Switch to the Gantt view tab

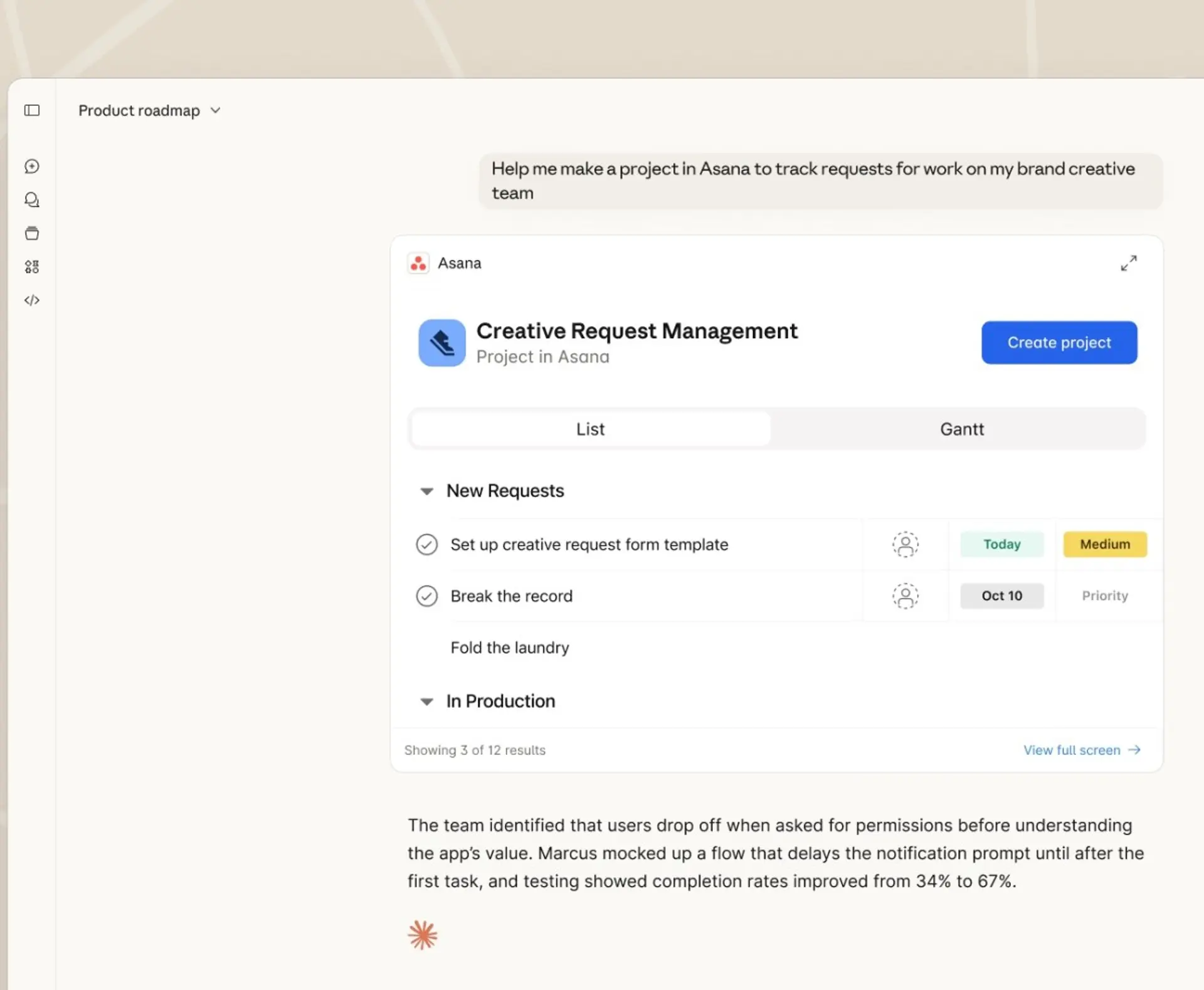(x=962, y=429)
